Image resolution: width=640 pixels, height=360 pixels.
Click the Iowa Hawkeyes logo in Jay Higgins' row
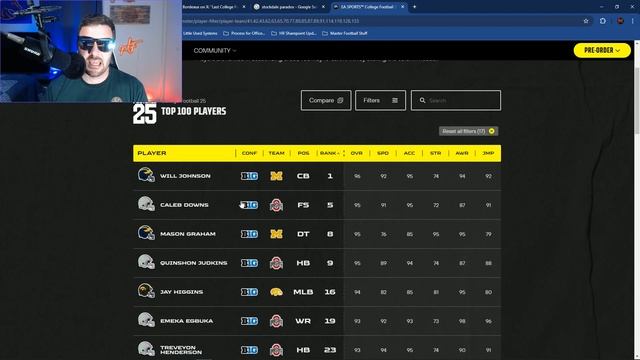[x=276, y=292]
